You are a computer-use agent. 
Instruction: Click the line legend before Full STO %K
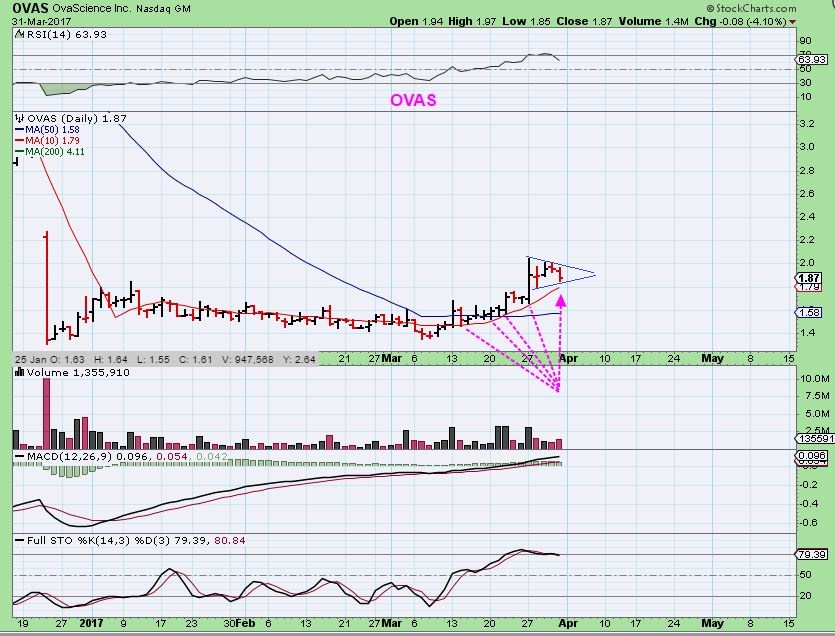(19, 540)
